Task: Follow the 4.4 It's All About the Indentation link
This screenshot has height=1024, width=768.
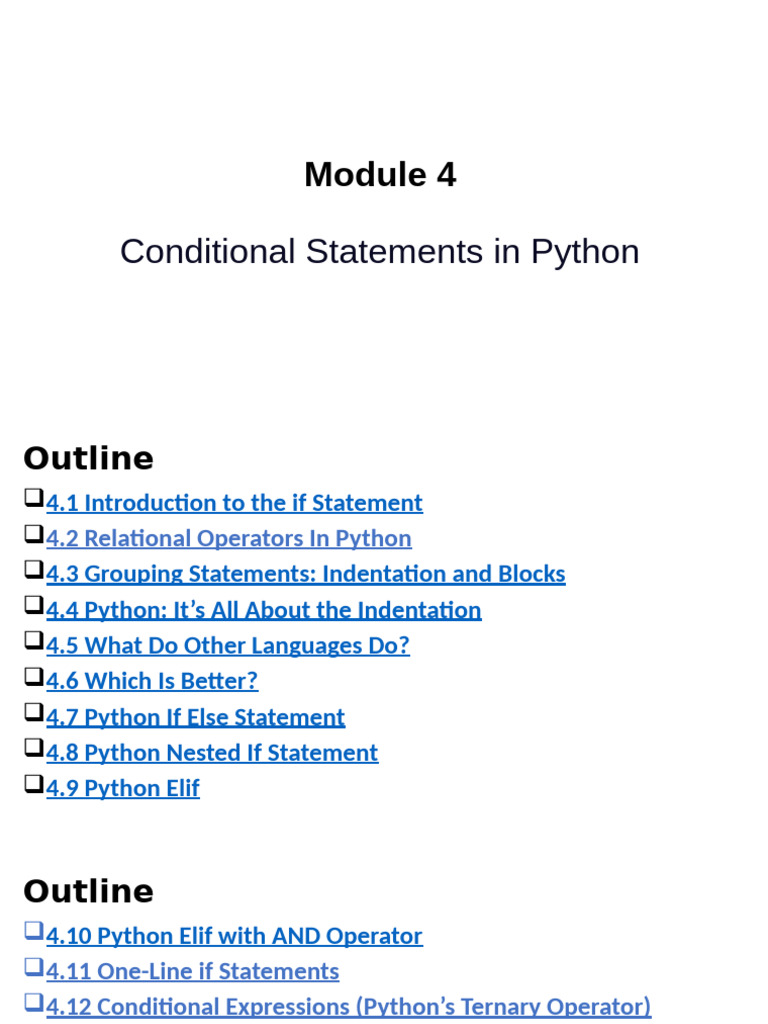Action: pos(263,610)
